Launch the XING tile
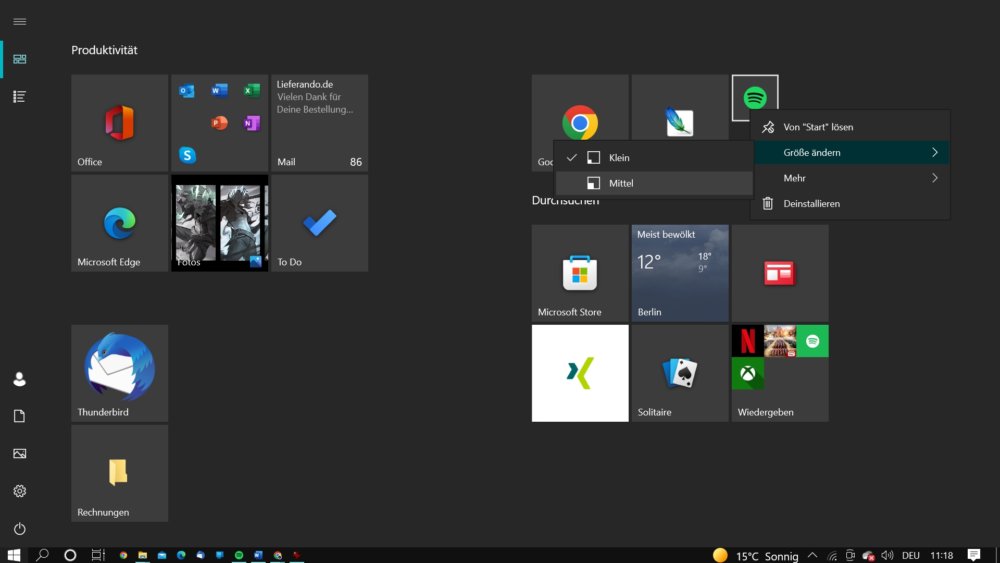 pos(580,373)
